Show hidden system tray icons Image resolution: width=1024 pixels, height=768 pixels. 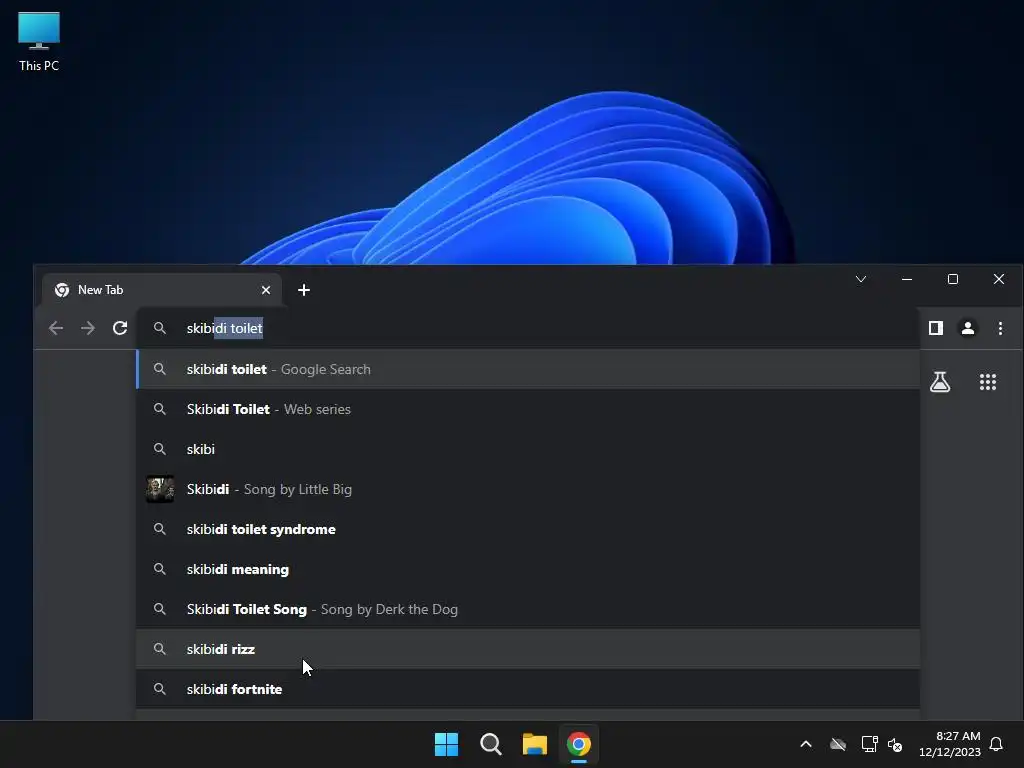click(x=806, y=744)
